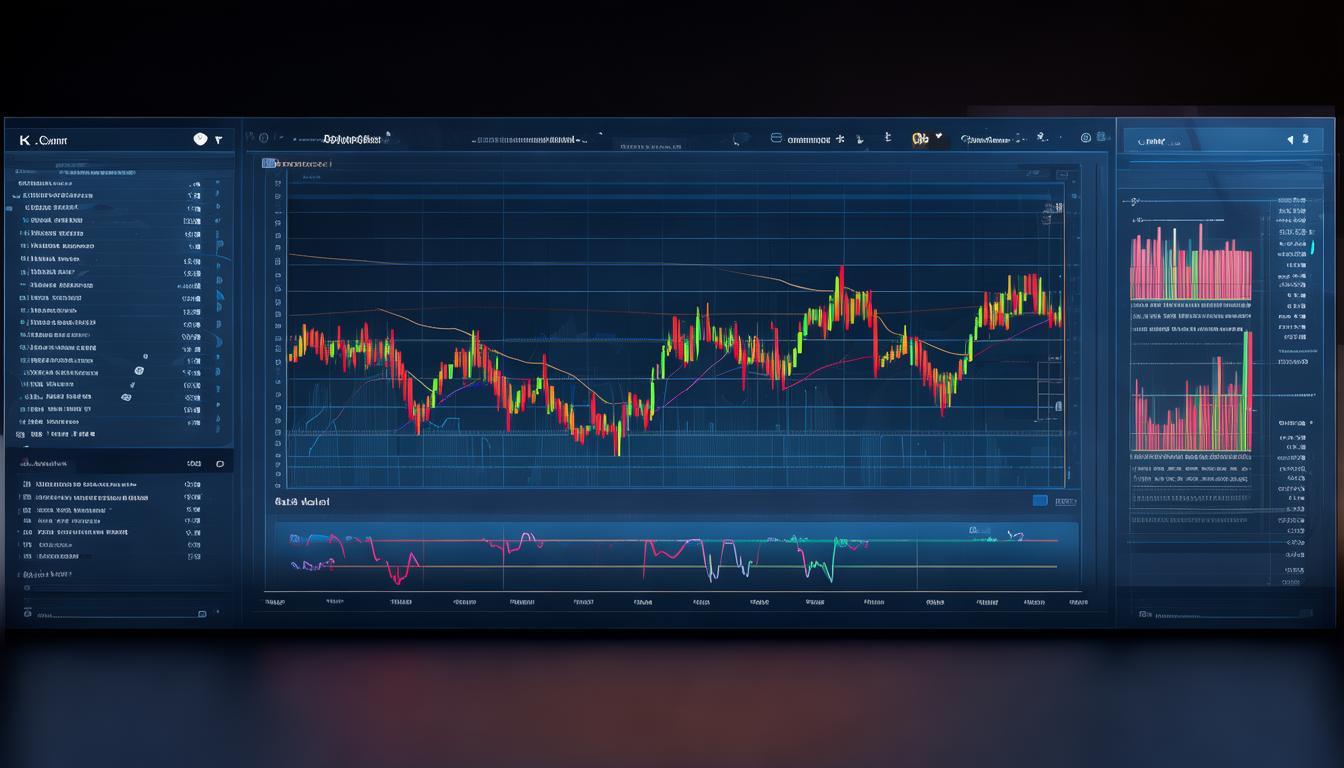Viewport: 1344px width, 768px height.
Task: Click the square icon at toolbar's far right
Action: pos(1102,138)
